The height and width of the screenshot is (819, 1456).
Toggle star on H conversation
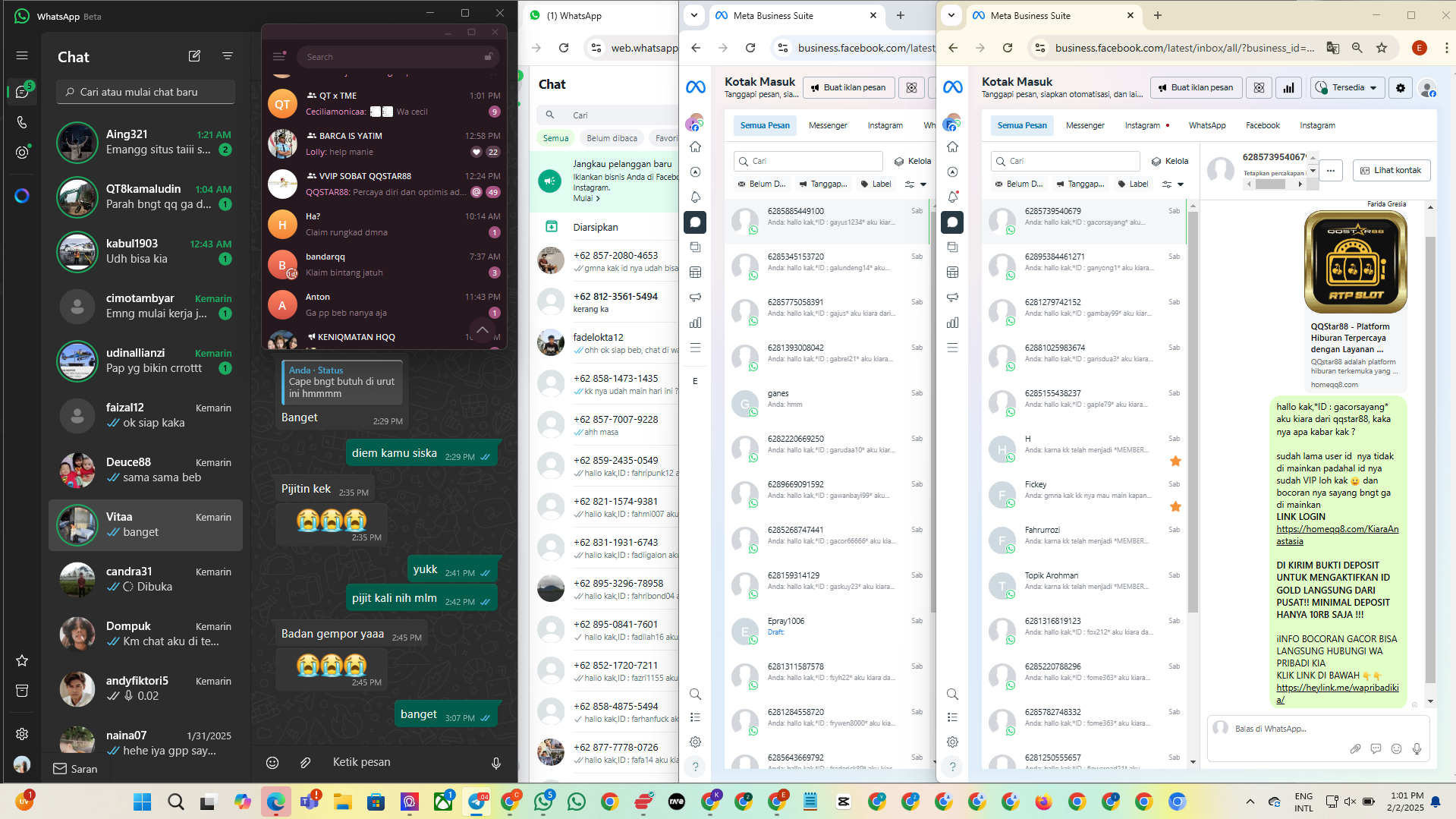tap(1175, 461)
